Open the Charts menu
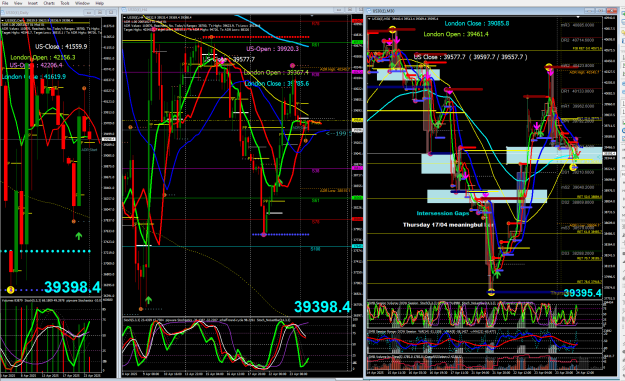Screen dimensions: 625x381 49,3
